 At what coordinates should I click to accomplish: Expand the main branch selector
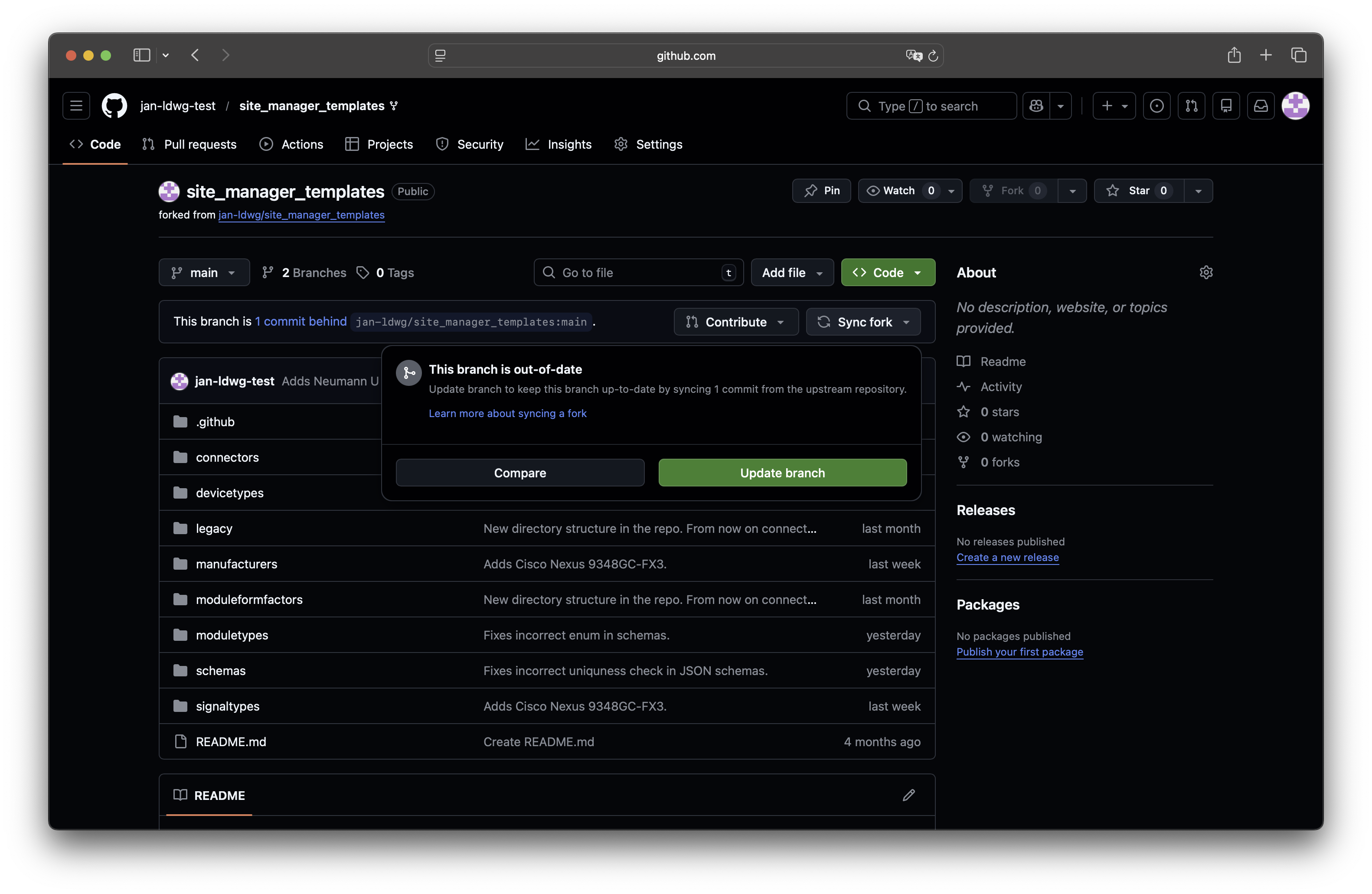[x=204, y=273]
